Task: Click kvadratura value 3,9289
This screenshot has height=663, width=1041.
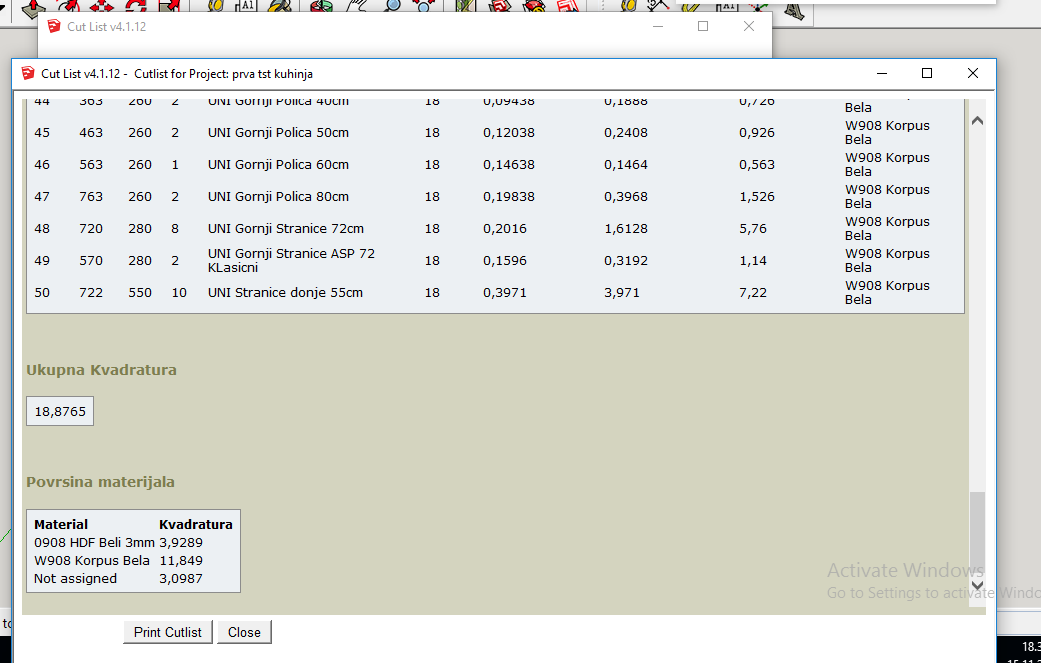Action: [181, 542]
